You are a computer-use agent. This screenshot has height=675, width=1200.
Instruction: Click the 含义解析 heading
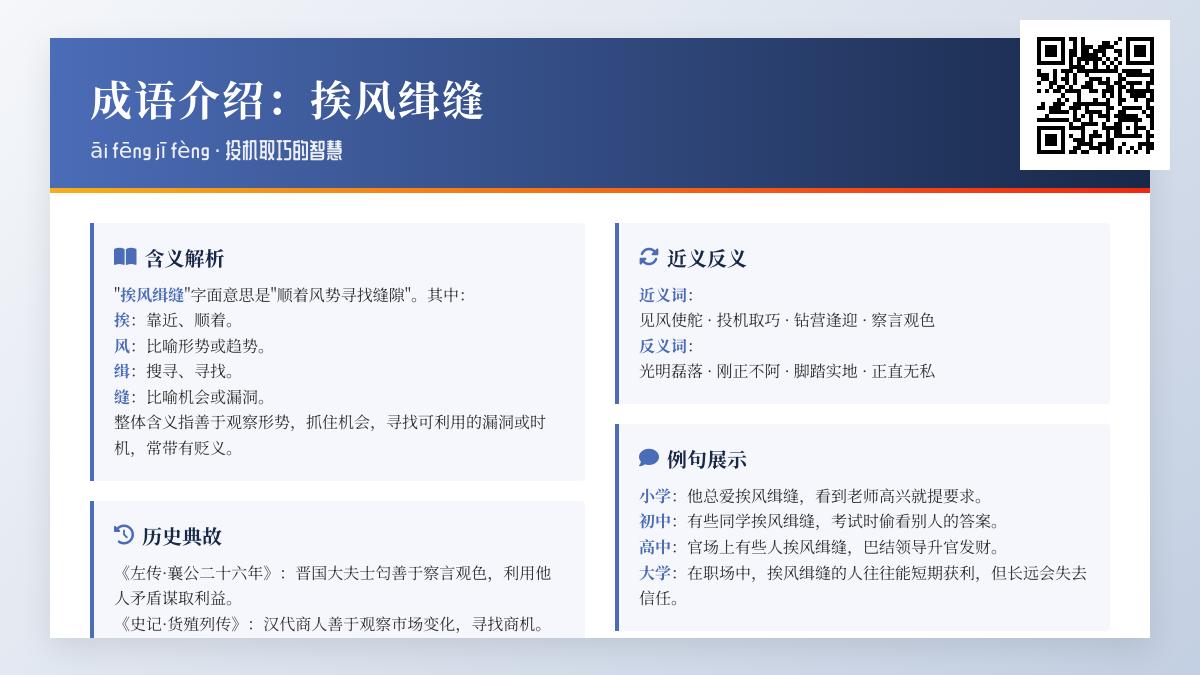tap(185, 258)
